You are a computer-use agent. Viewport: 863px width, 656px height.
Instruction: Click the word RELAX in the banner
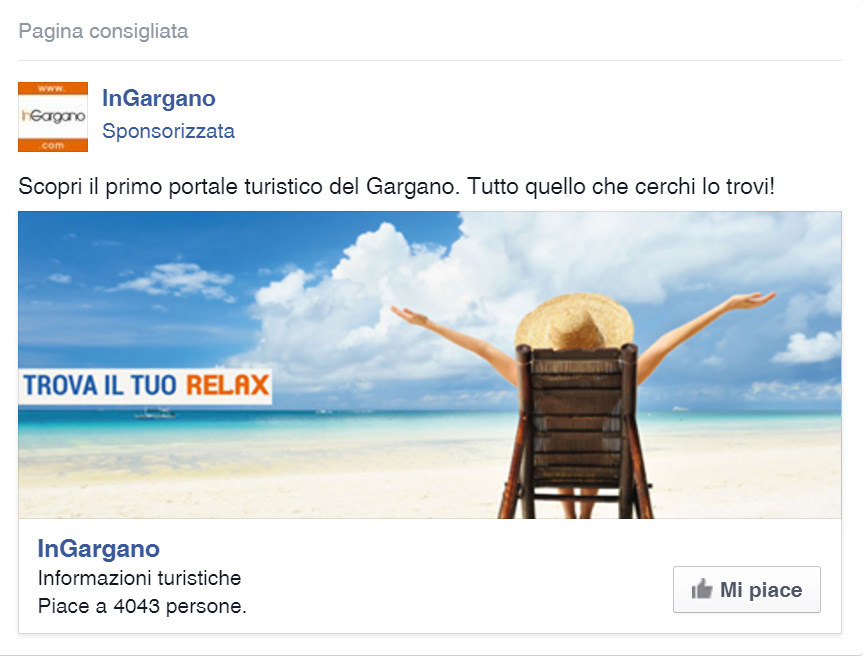[x=227, y=385]
